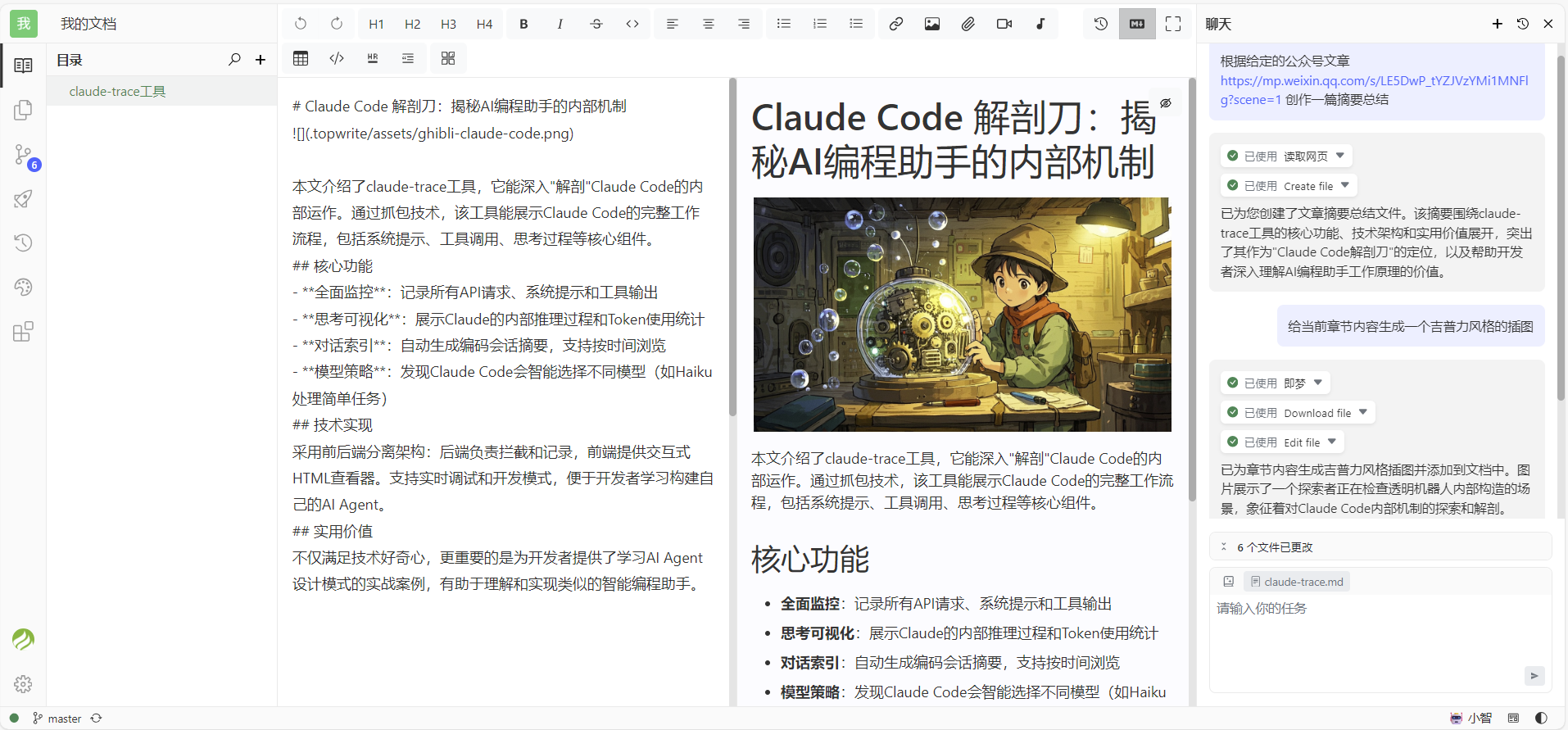Viewport: 1568px width, 730px height.
Task: Click the attachment paperclip icon
Action: tap(968, 24)
